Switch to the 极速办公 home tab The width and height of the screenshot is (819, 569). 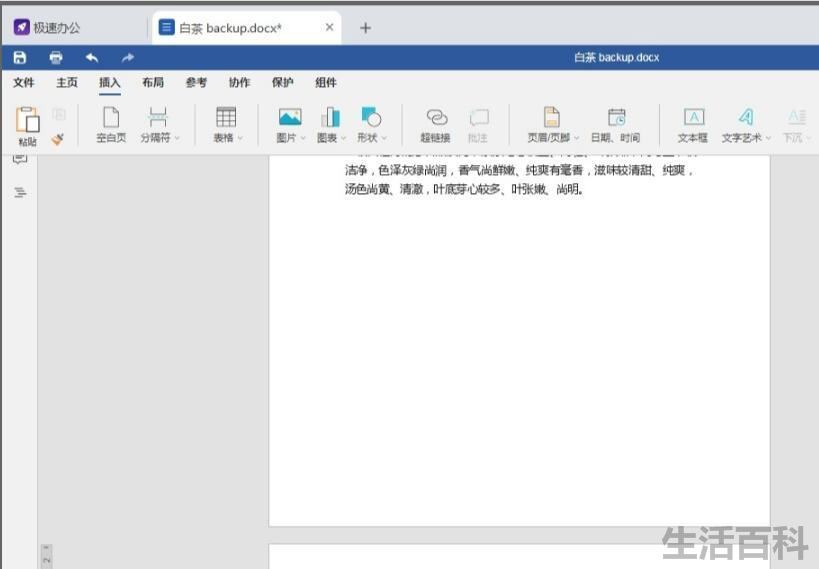coord(74,28)
